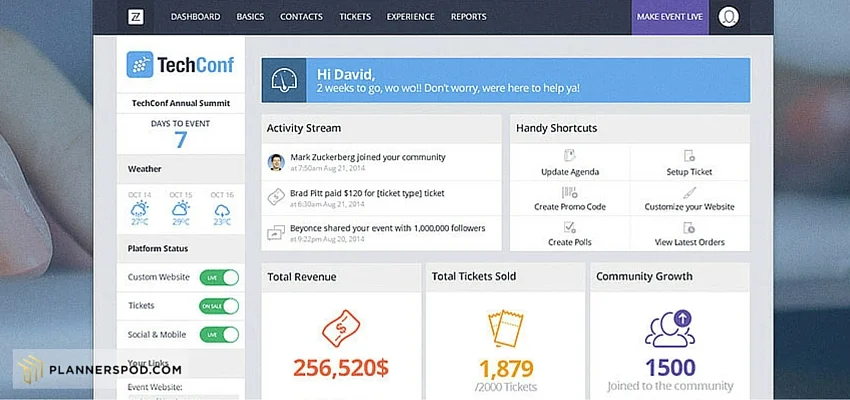Open the View Latest Orders shortcut
The height and width of the screenshot is (400, 850).
(690, 242)
